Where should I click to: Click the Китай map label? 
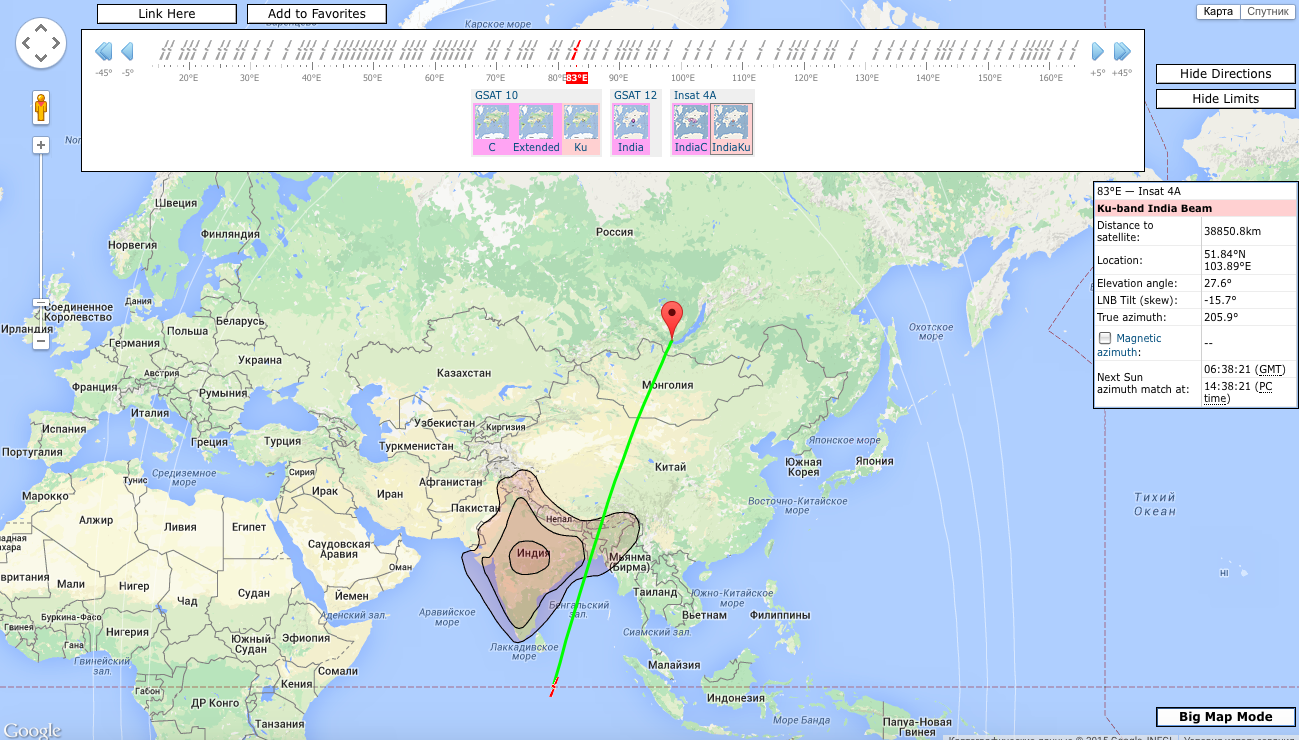coord(671,467)
